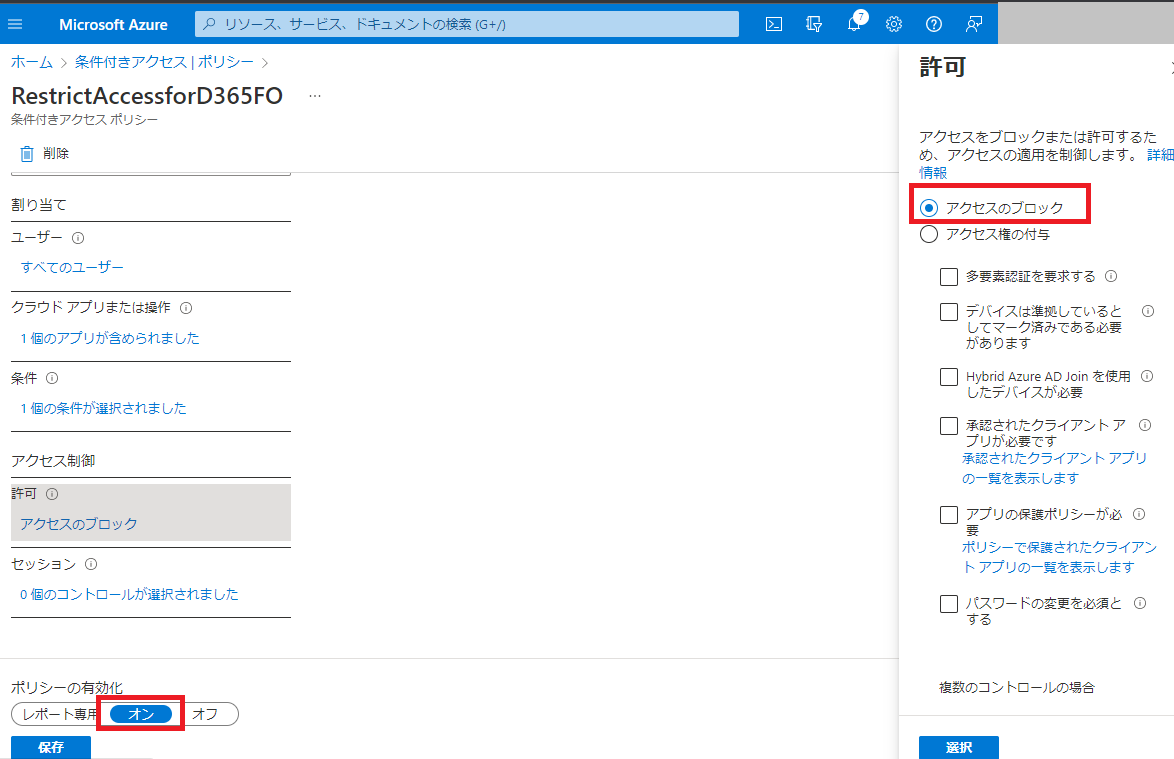Show info icon beside 許可 in left pane
The height and width of the screenshot is (759, 1174).
tap(52, 494)
